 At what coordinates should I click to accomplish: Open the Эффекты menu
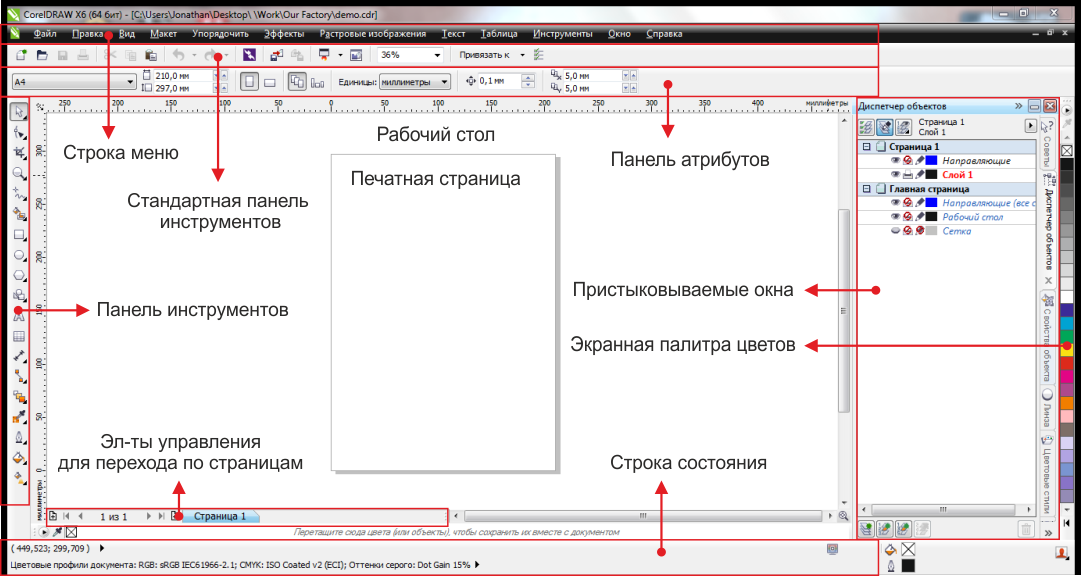point(284,33)
